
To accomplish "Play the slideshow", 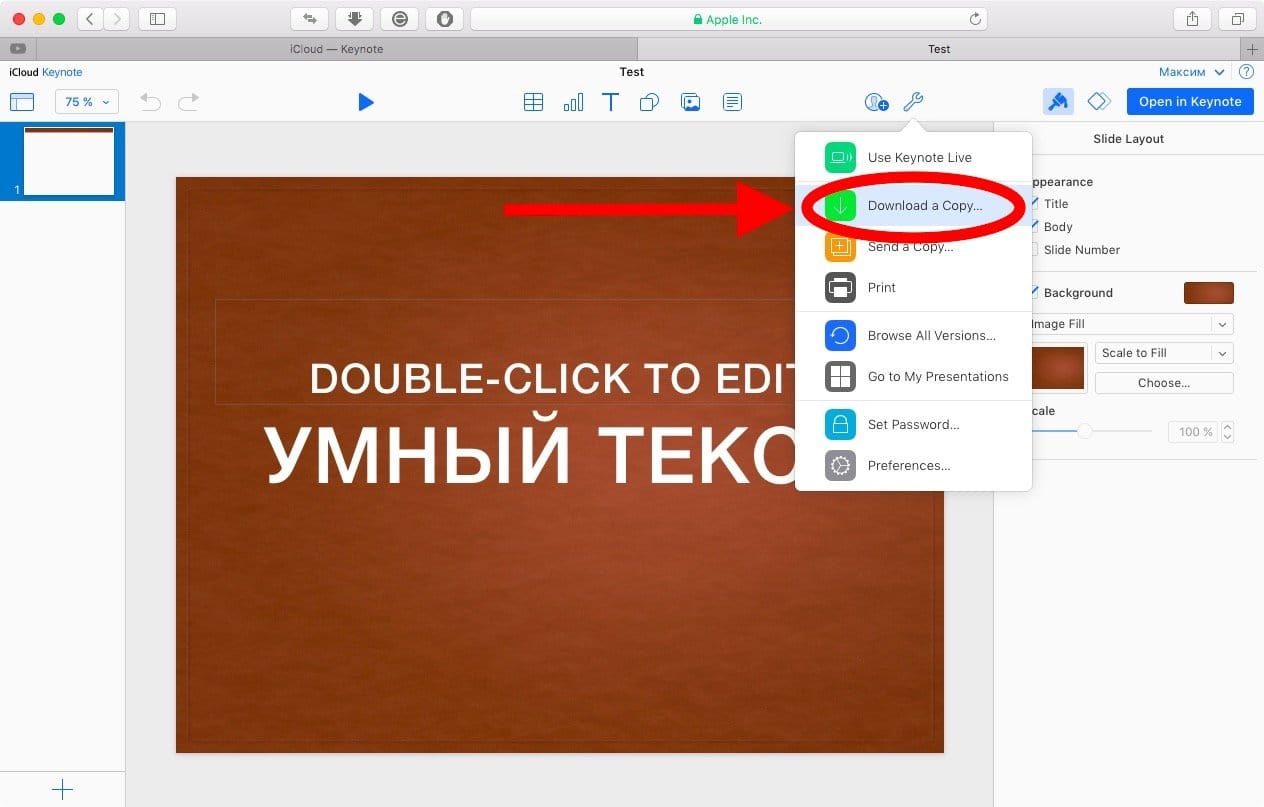I will [x=366, y=102].
